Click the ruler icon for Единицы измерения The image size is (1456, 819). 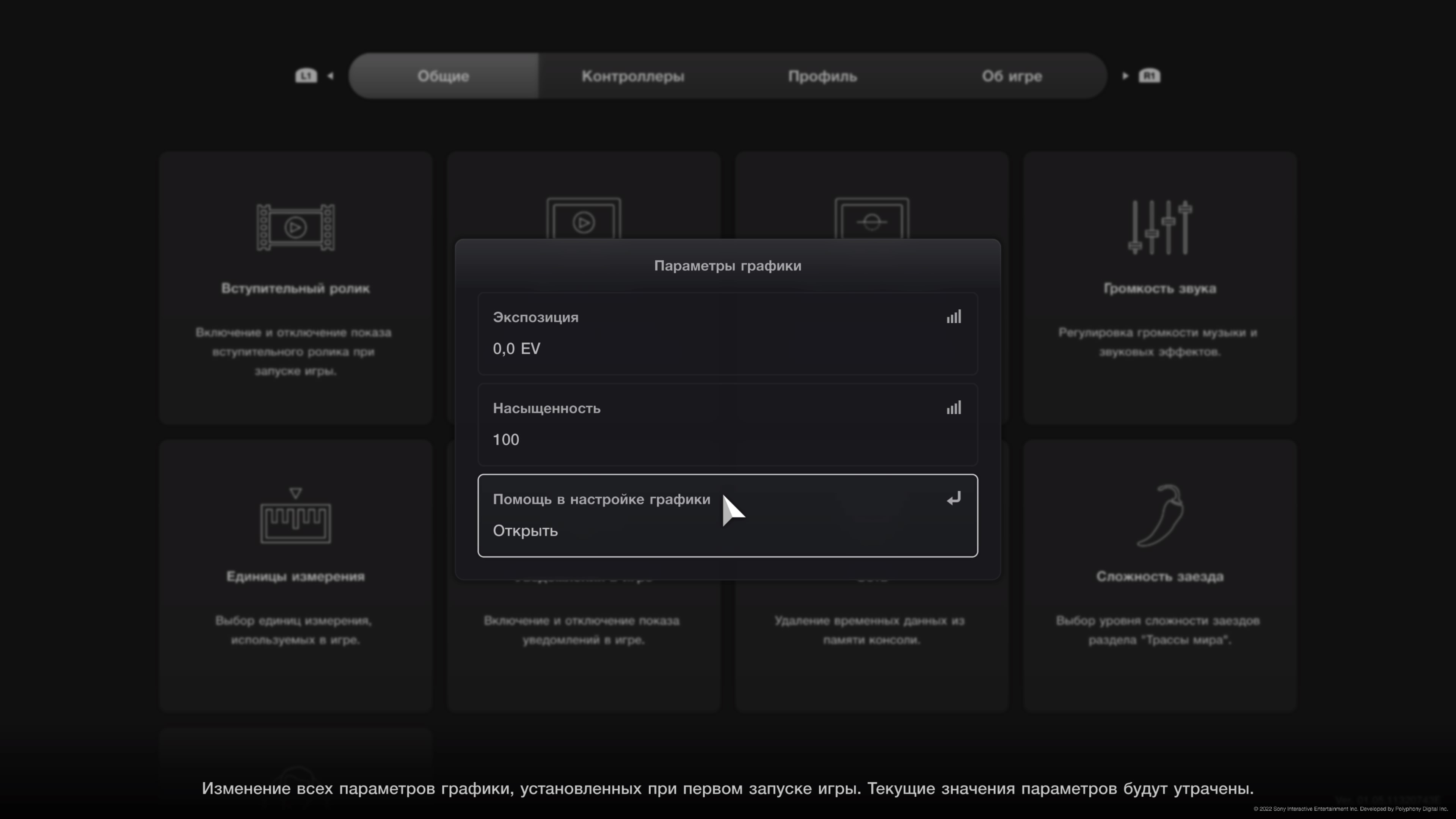tap(295, 516)
